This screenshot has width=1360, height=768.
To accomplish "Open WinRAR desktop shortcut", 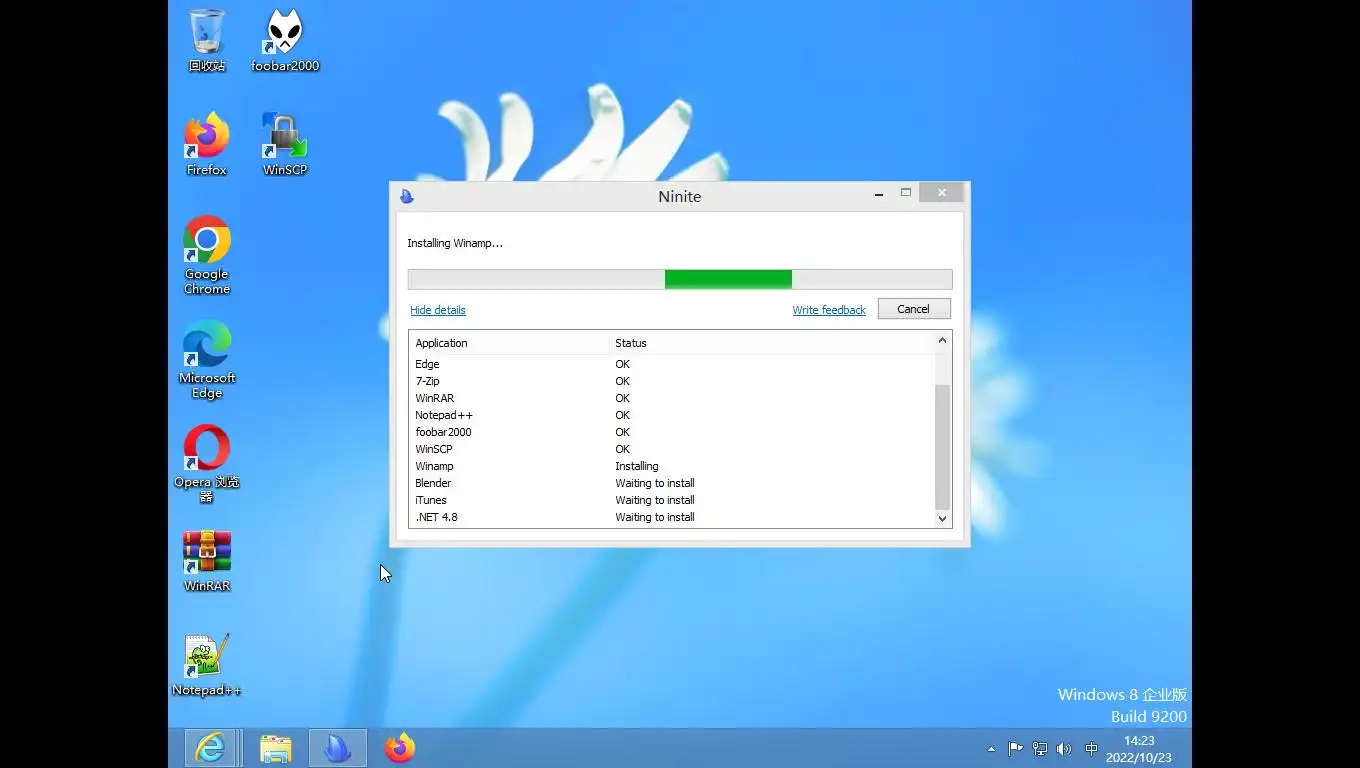I will point(207,560).
